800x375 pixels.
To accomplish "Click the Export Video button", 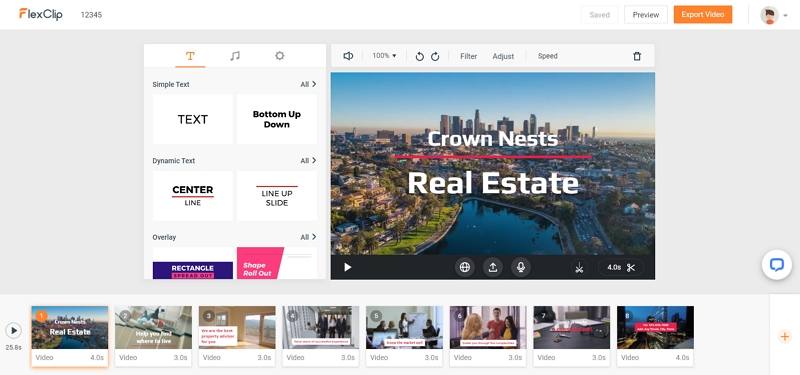I will pyautogui.click(x=703, y=14).
